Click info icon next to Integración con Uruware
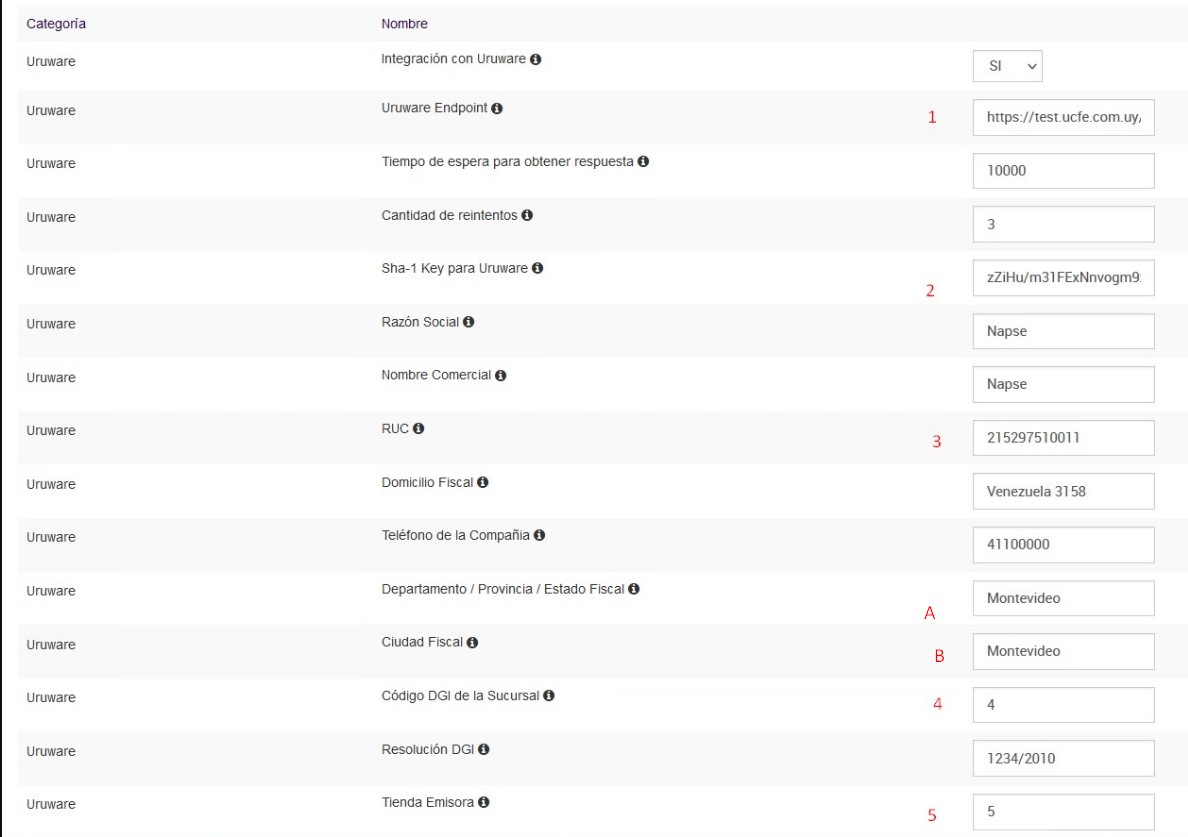Image resolution: width=1188 pixels, height=837 pixels. 536,60
